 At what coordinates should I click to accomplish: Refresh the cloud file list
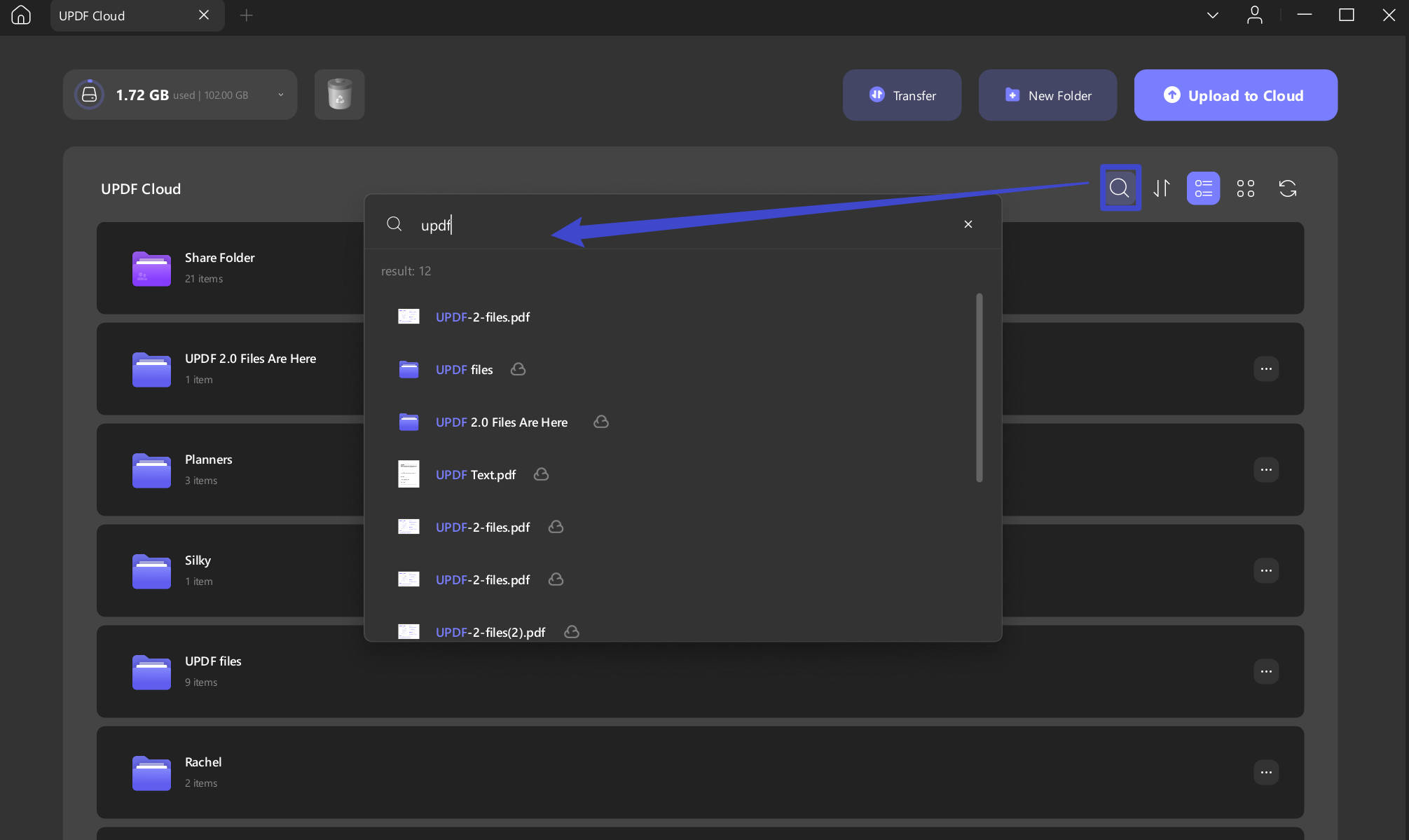coord(1288,188)
